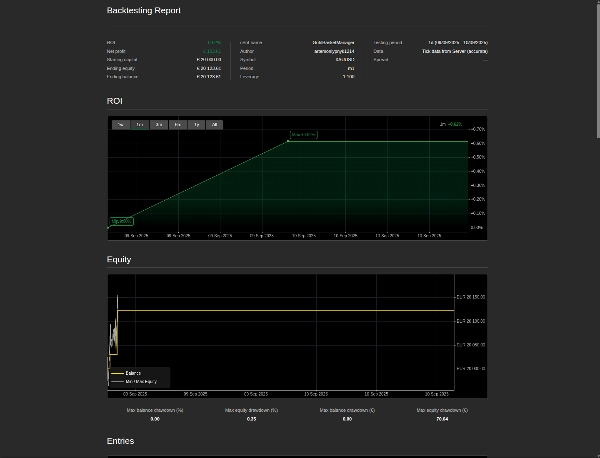Viewport: 600px width, 458px height.
Task: Click the Backtesting Report title
Action: tap(143, 10)
